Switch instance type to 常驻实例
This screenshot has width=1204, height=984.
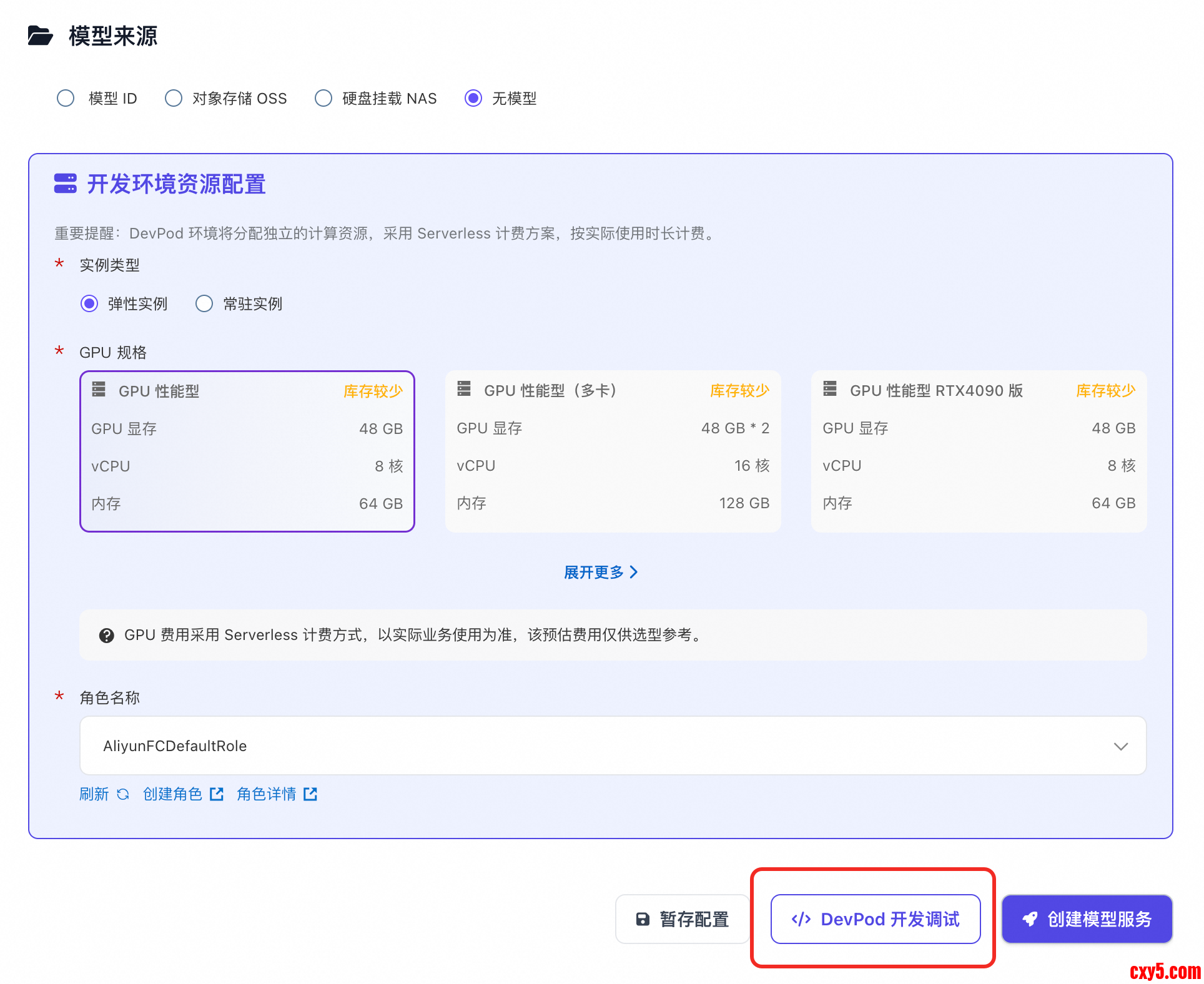tap(204, 304)
